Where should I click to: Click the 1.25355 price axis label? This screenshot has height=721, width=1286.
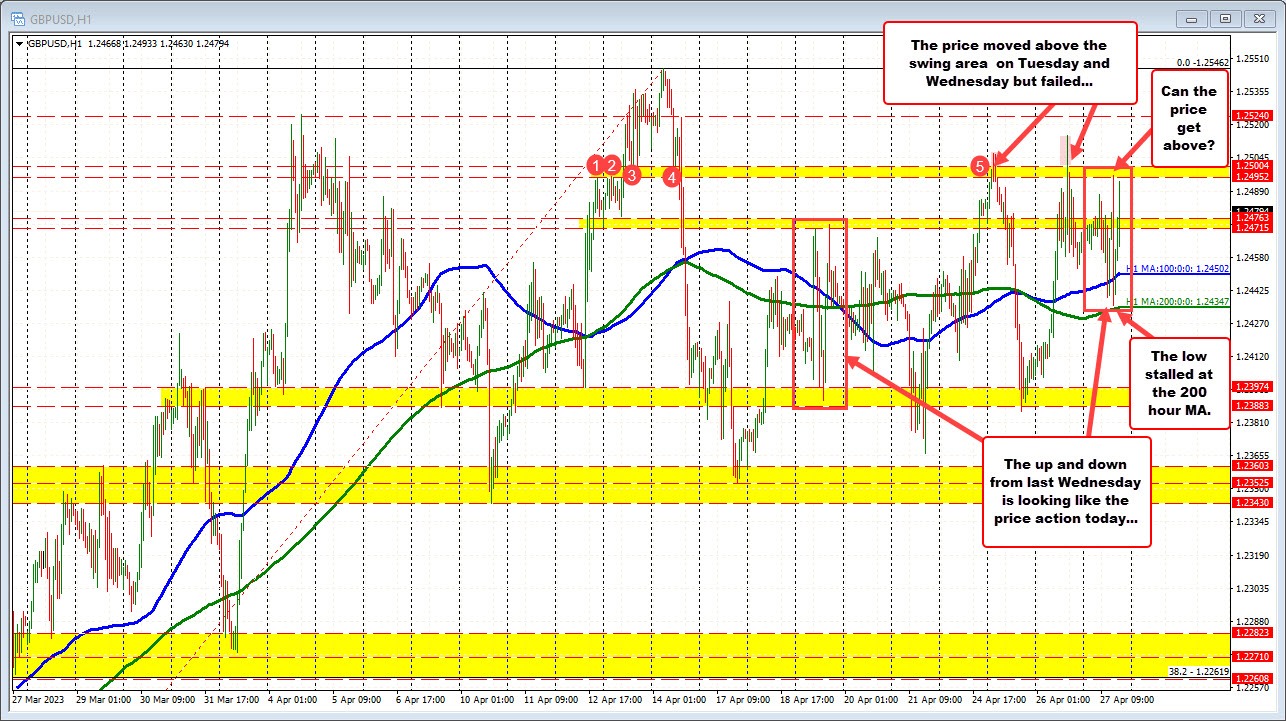[1254, 92]
